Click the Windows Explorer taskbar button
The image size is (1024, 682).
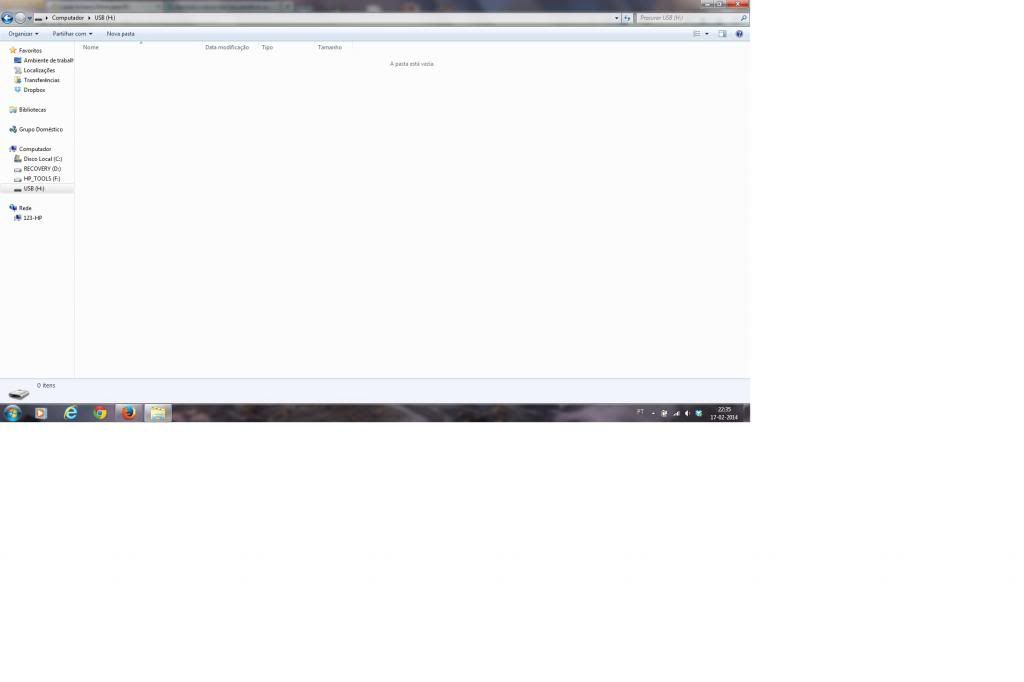pos(158,413)
